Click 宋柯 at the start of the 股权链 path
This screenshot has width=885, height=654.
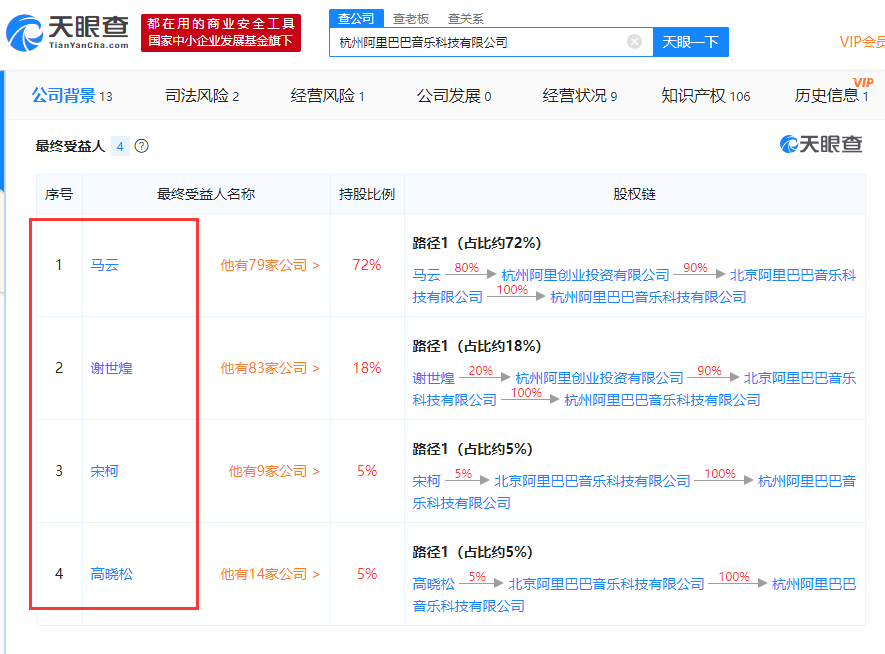(x=426, y=481)
